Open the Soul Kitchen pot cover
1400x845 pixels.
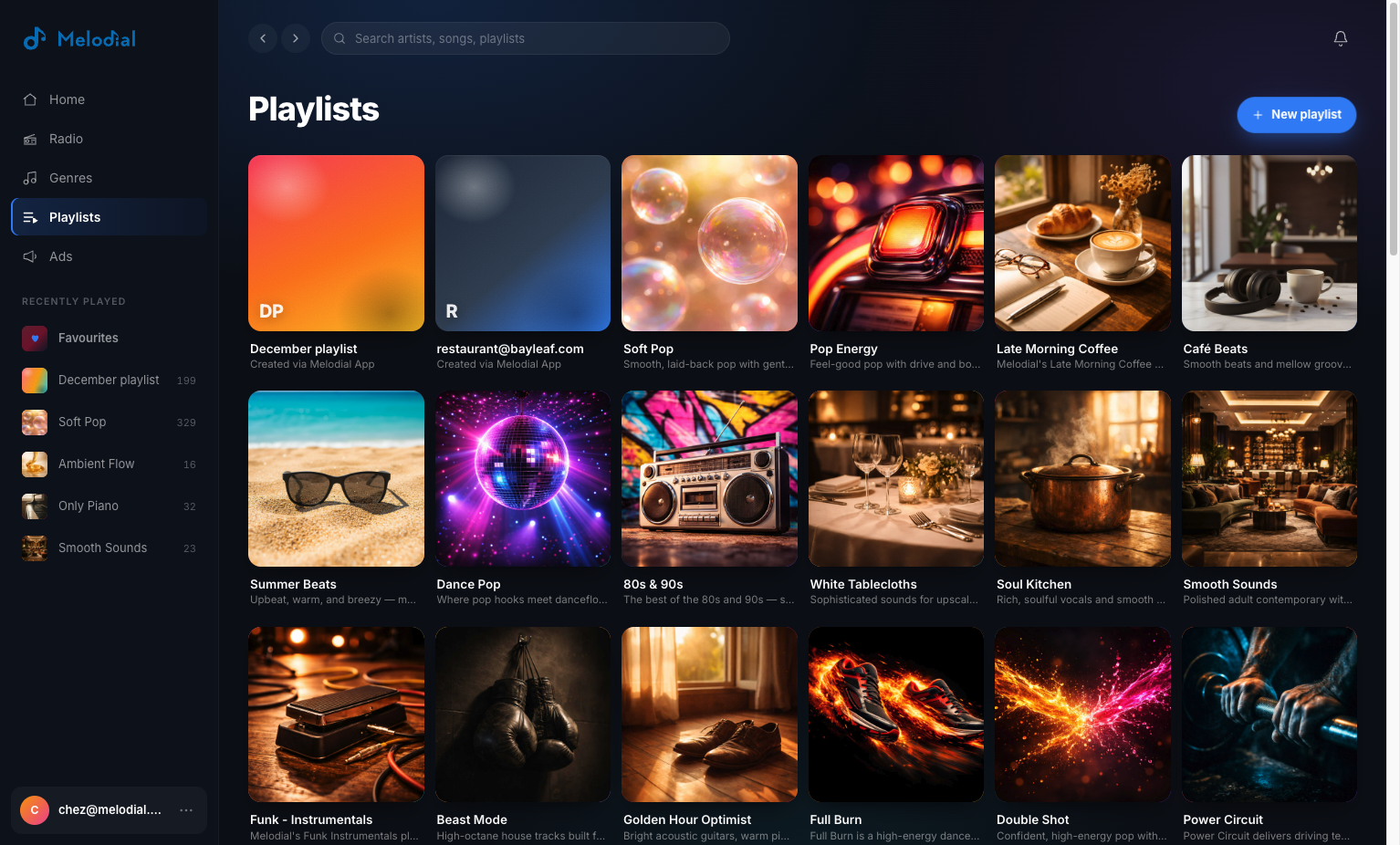coord(1082,478)
